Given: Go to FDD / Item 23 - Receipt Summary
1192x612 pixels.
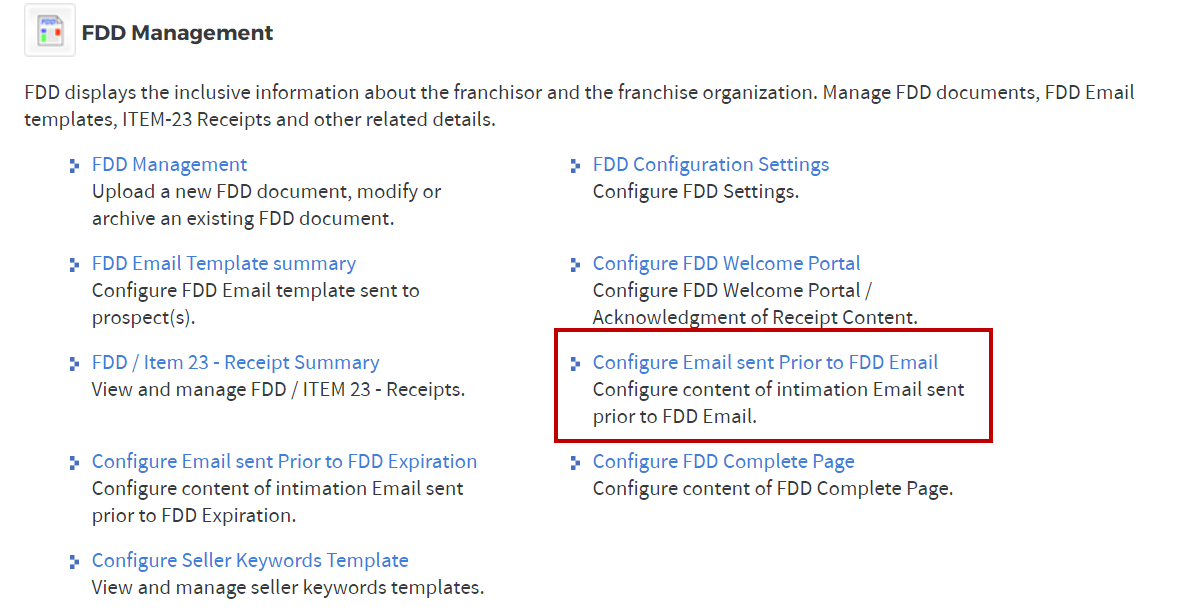Looking at the screenshot, I should 235,363.
